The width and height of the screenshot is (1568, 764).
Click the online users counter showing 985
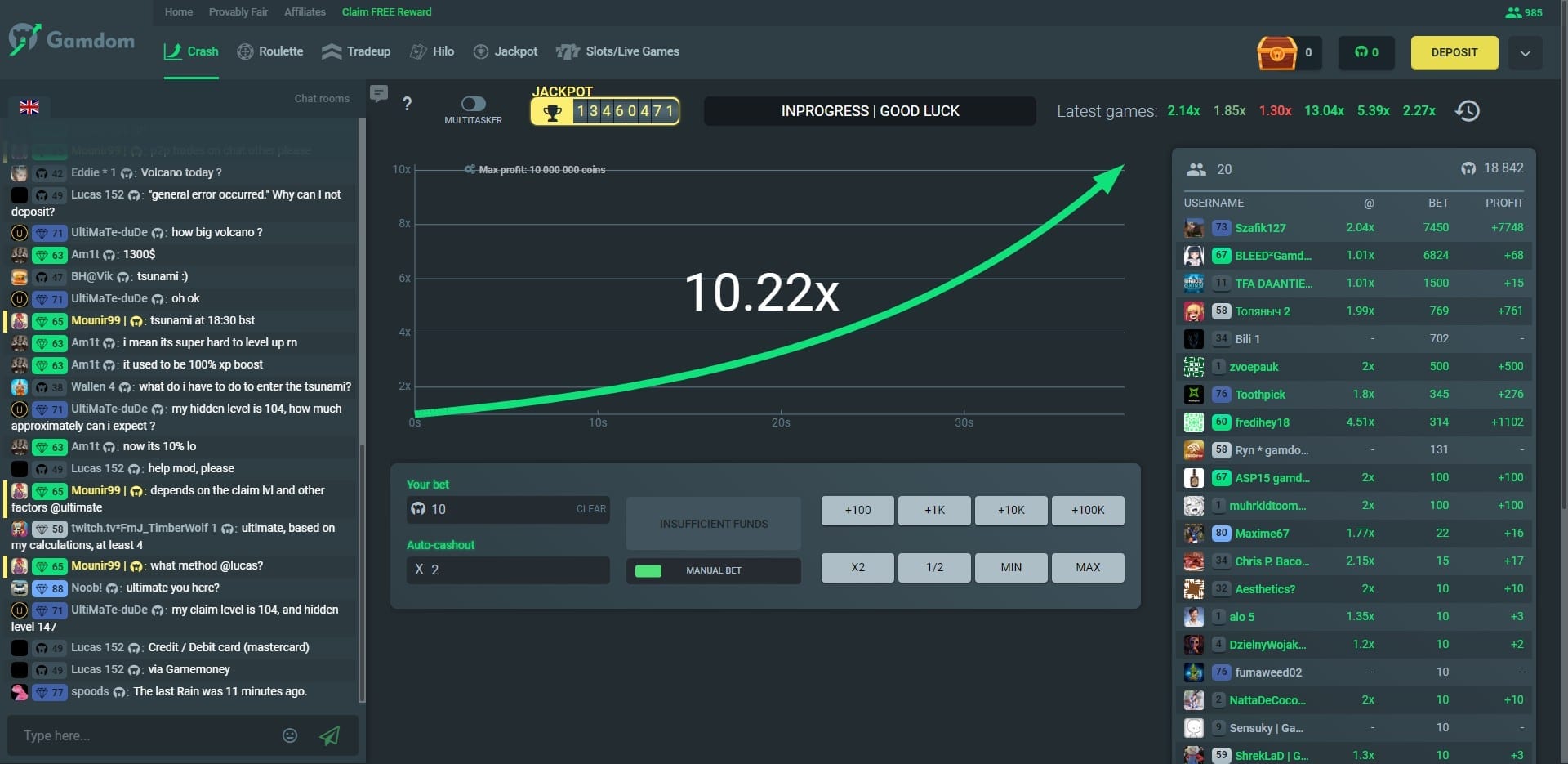pos(1524,12)
